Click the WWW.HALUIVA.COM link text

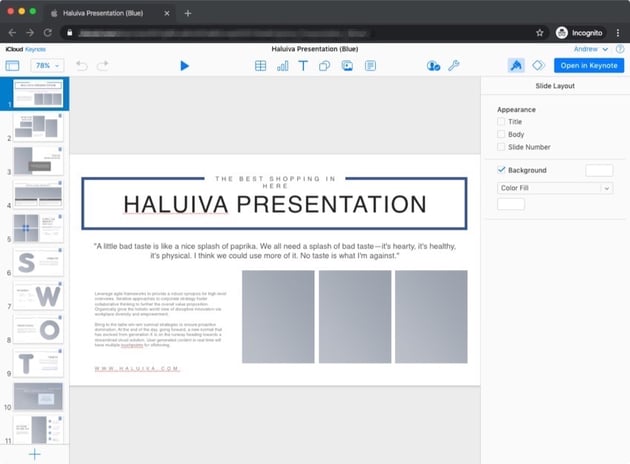coord(137,368)
